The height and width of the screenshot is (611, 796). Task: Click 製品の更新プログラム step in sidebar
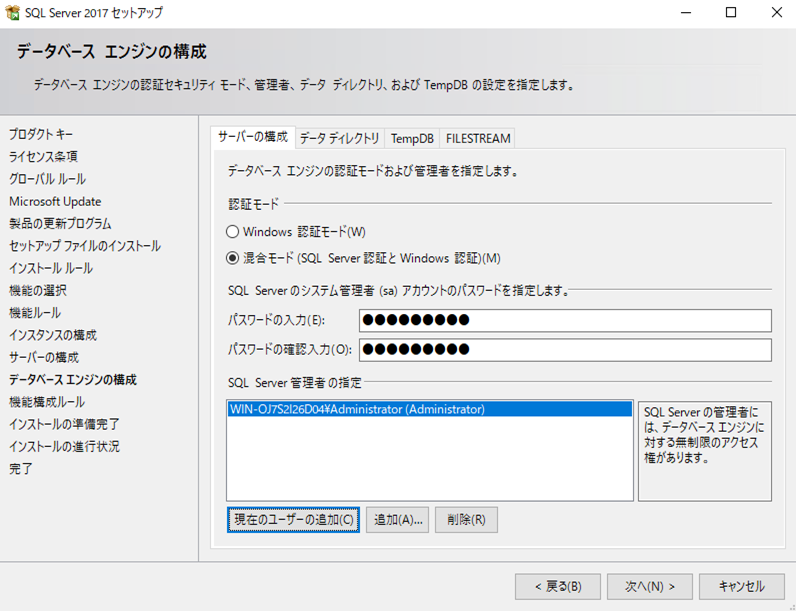[x=60, y=224]
